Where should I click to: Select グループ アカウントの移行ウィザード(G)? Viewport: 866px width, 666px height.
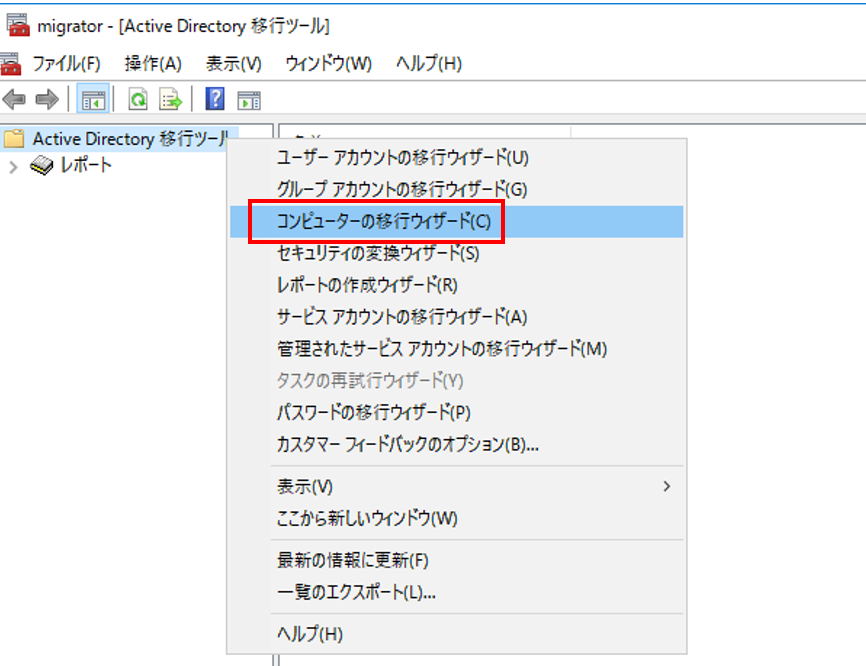click(457, 189)
